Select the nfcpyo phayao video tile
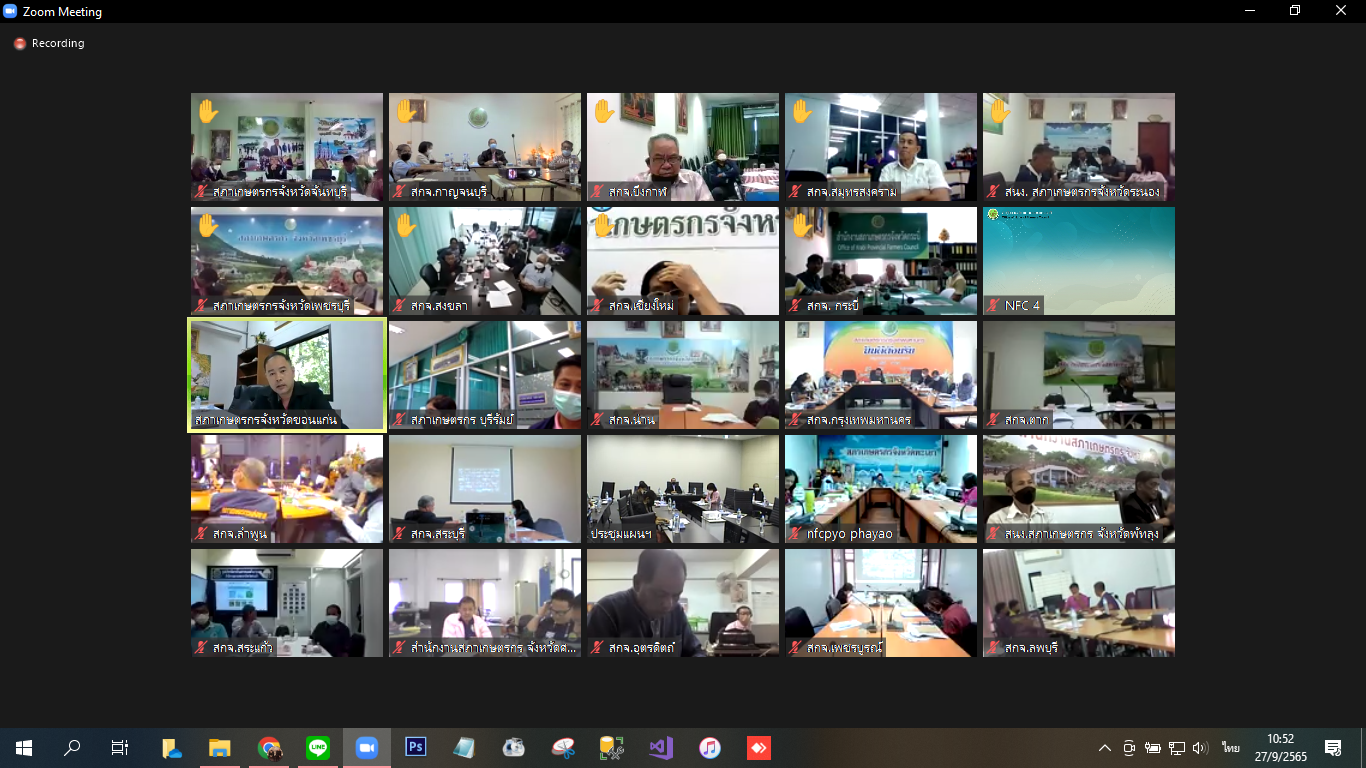Image resolution: width=1366 pixels, height=768 pixels. [x=881, y=489]
